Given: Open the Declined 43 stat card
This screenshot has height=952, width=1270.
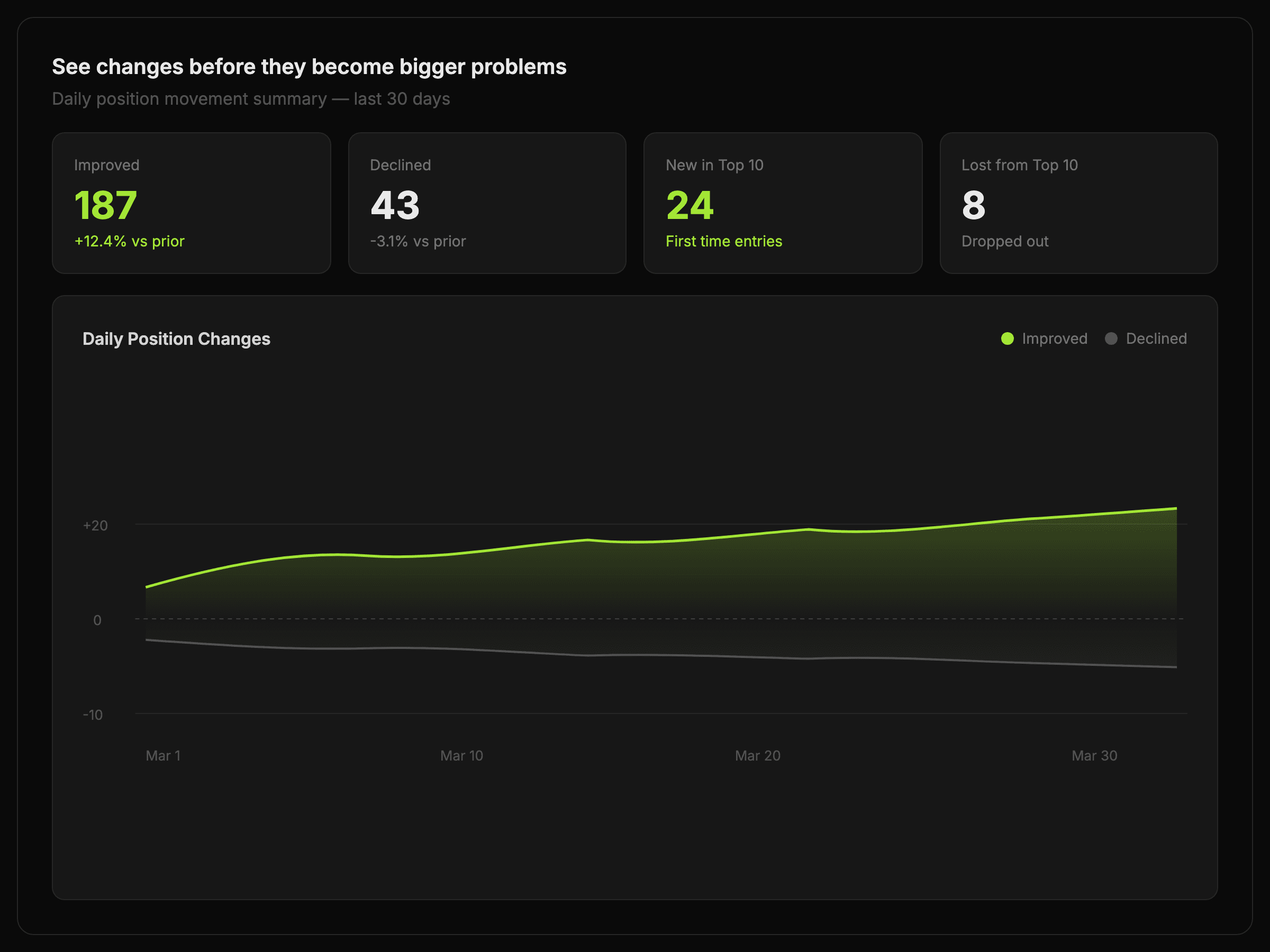Looking at the screenshot, I should pos(487,203).
